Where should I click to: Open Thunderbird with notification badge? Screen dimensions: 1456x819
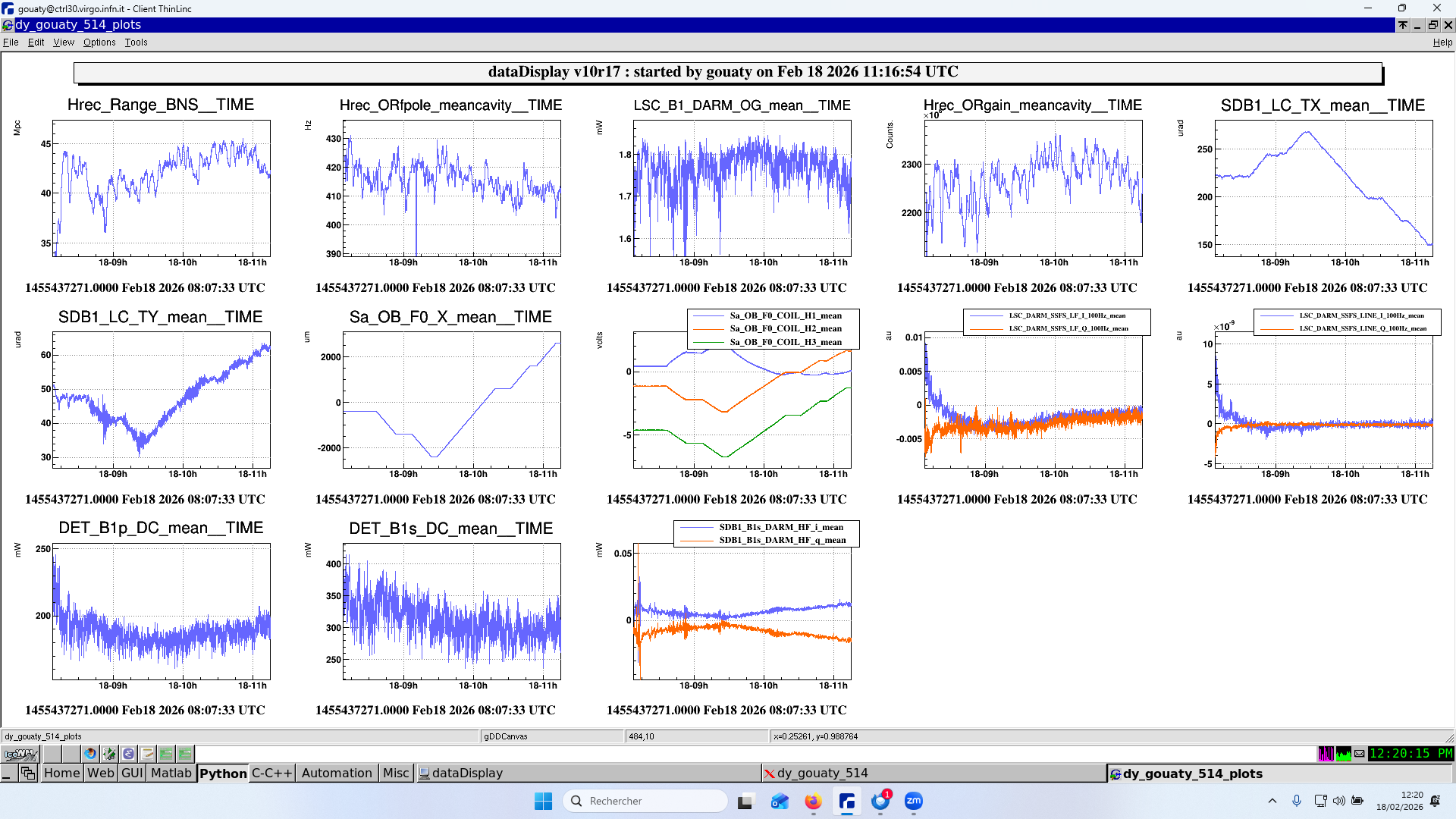[880, 801]
